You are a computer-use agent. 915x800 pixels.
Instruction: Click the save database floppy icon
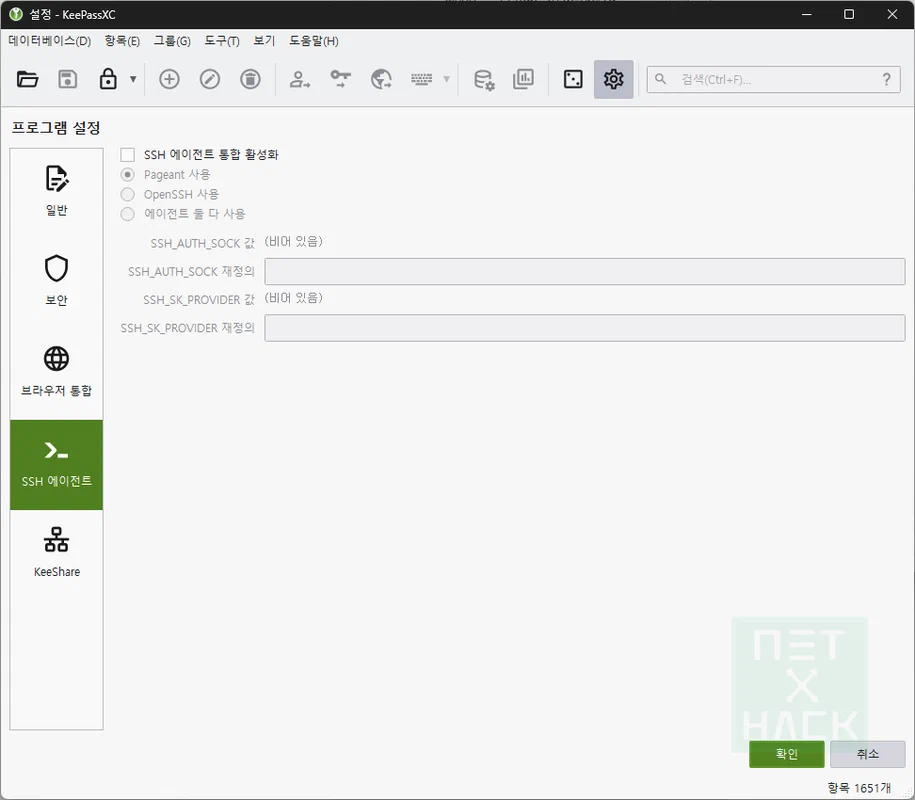(68, 79)
